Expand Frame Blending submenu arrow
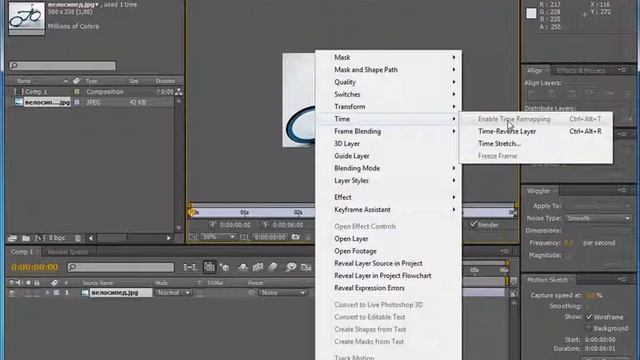Screen dimensions: 640x360 [x=453, y=131]
